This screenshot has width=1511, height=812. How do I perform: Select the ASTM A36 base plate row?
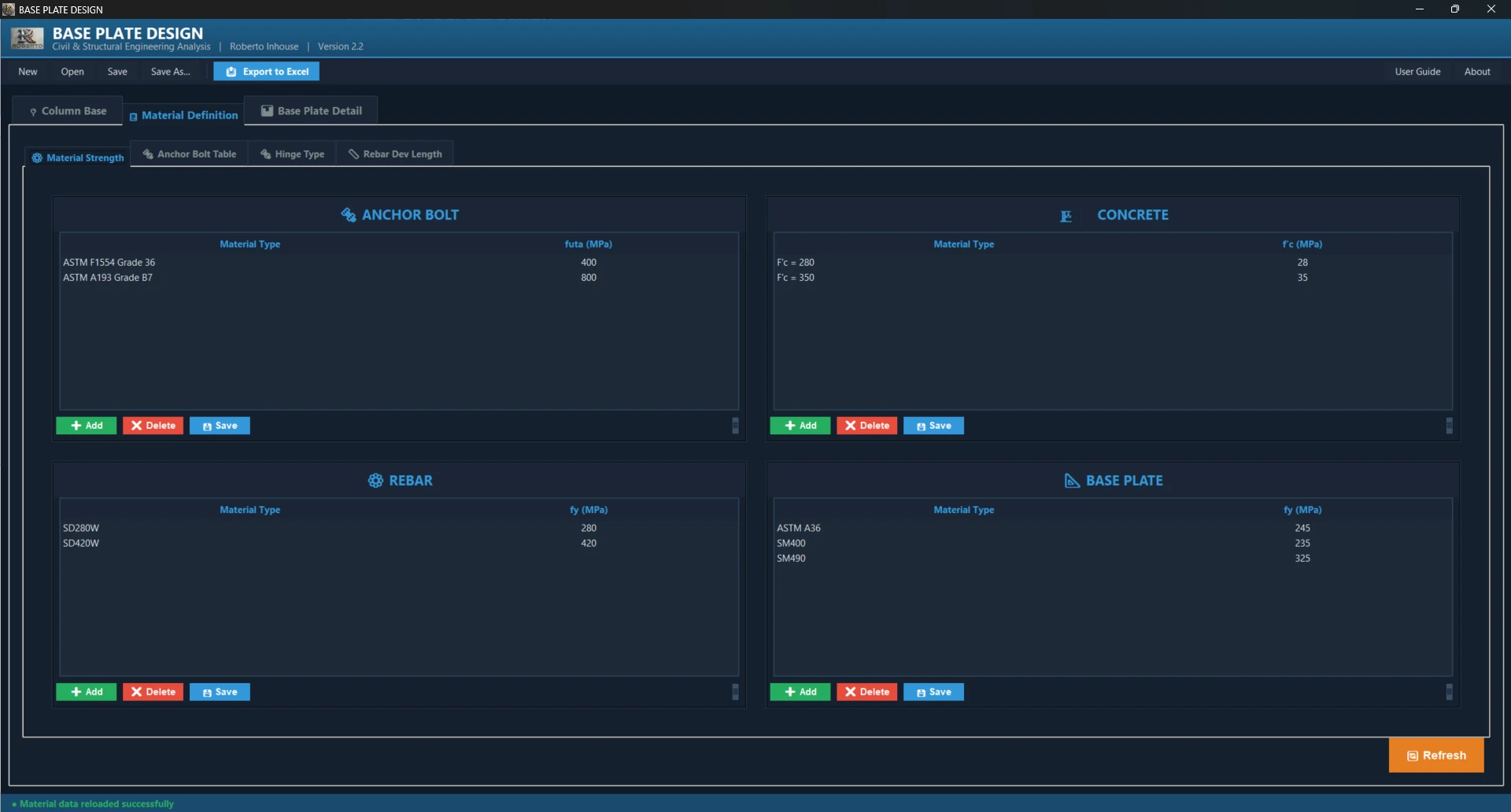pyautogui.click(x=1113, y=528)
